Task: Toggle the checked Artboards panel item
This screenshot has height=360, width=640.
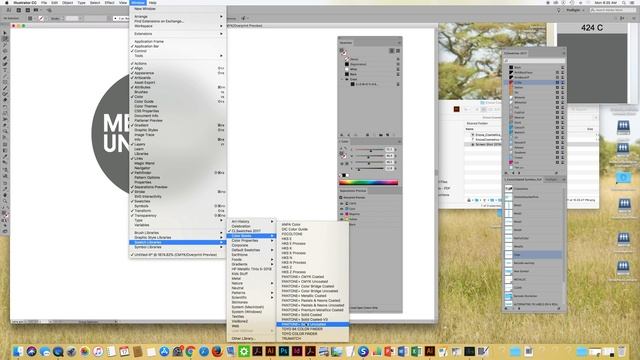Action: [x=178, y=78]
